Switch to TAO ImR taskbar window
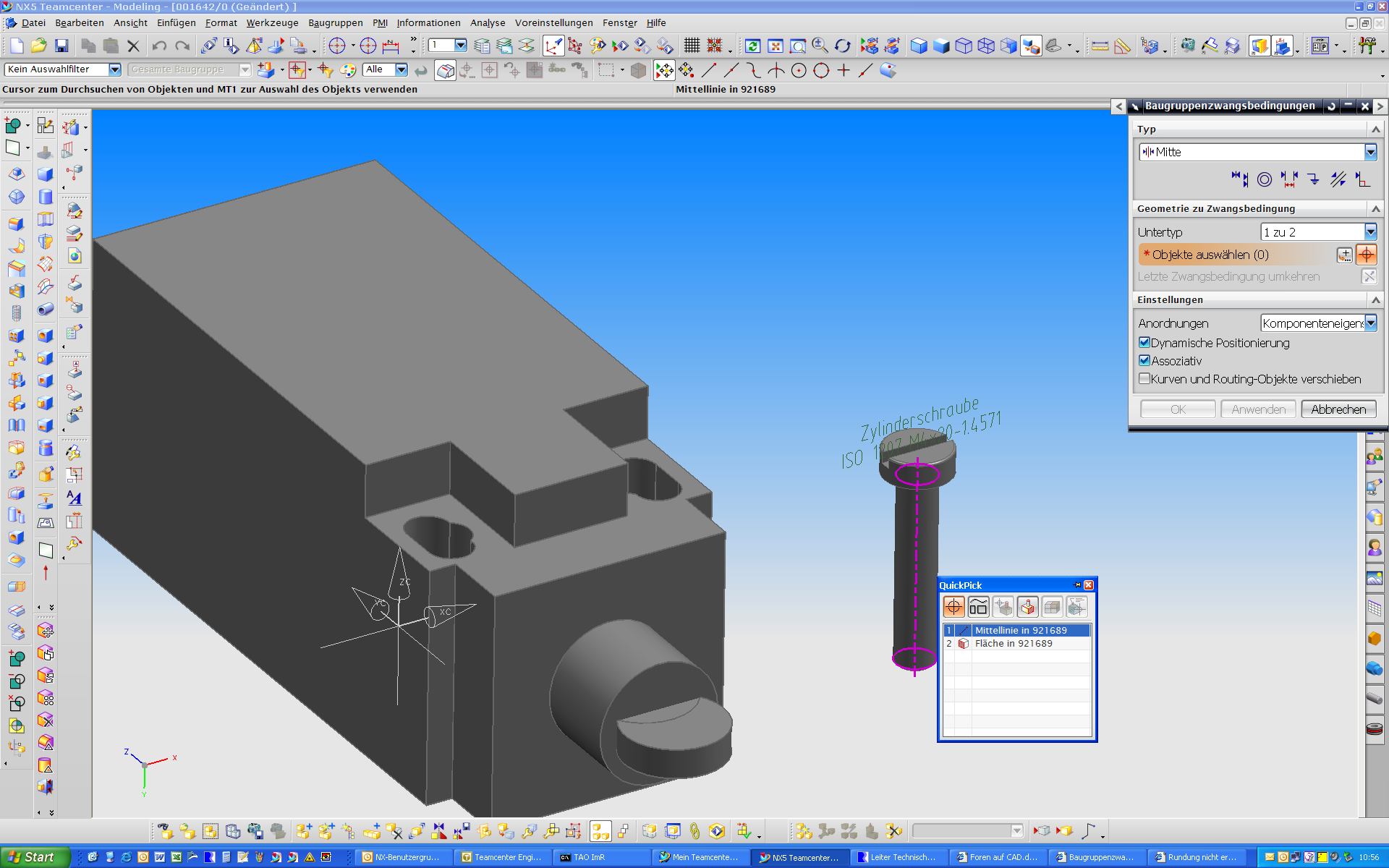The width and height of the screenshot is (1389, 868). (601, 857)
